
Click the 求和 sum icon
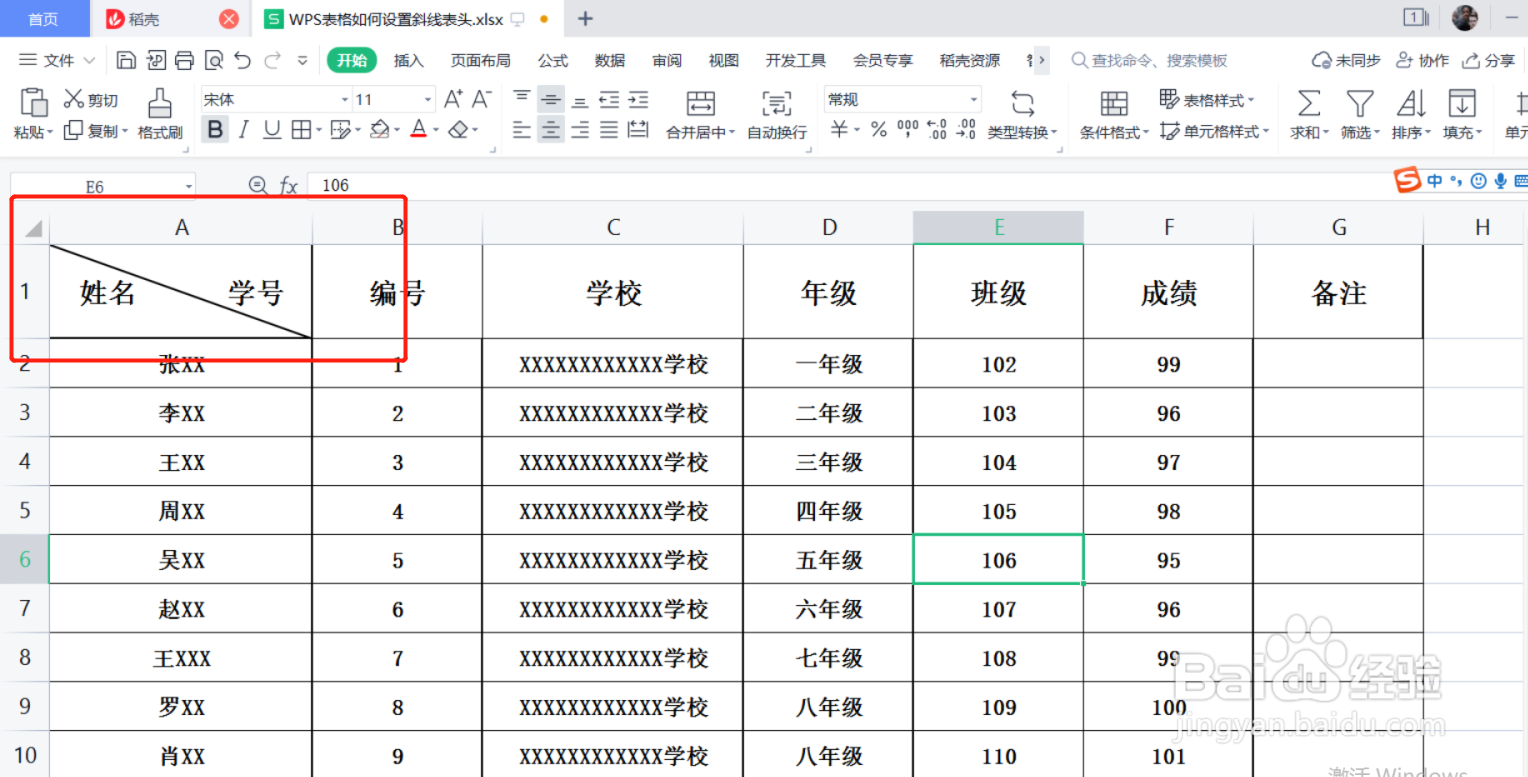pyautogui.click(x=1307, y=114)
